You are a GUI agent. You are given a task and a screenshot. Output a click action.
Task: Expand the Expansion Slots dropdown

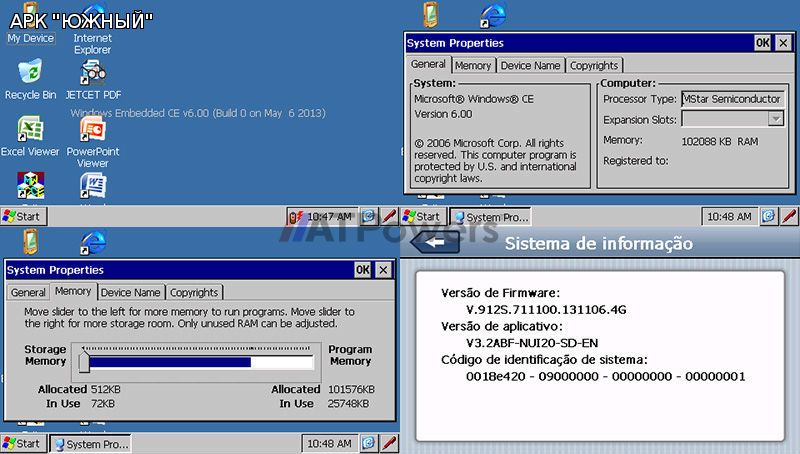776,119
